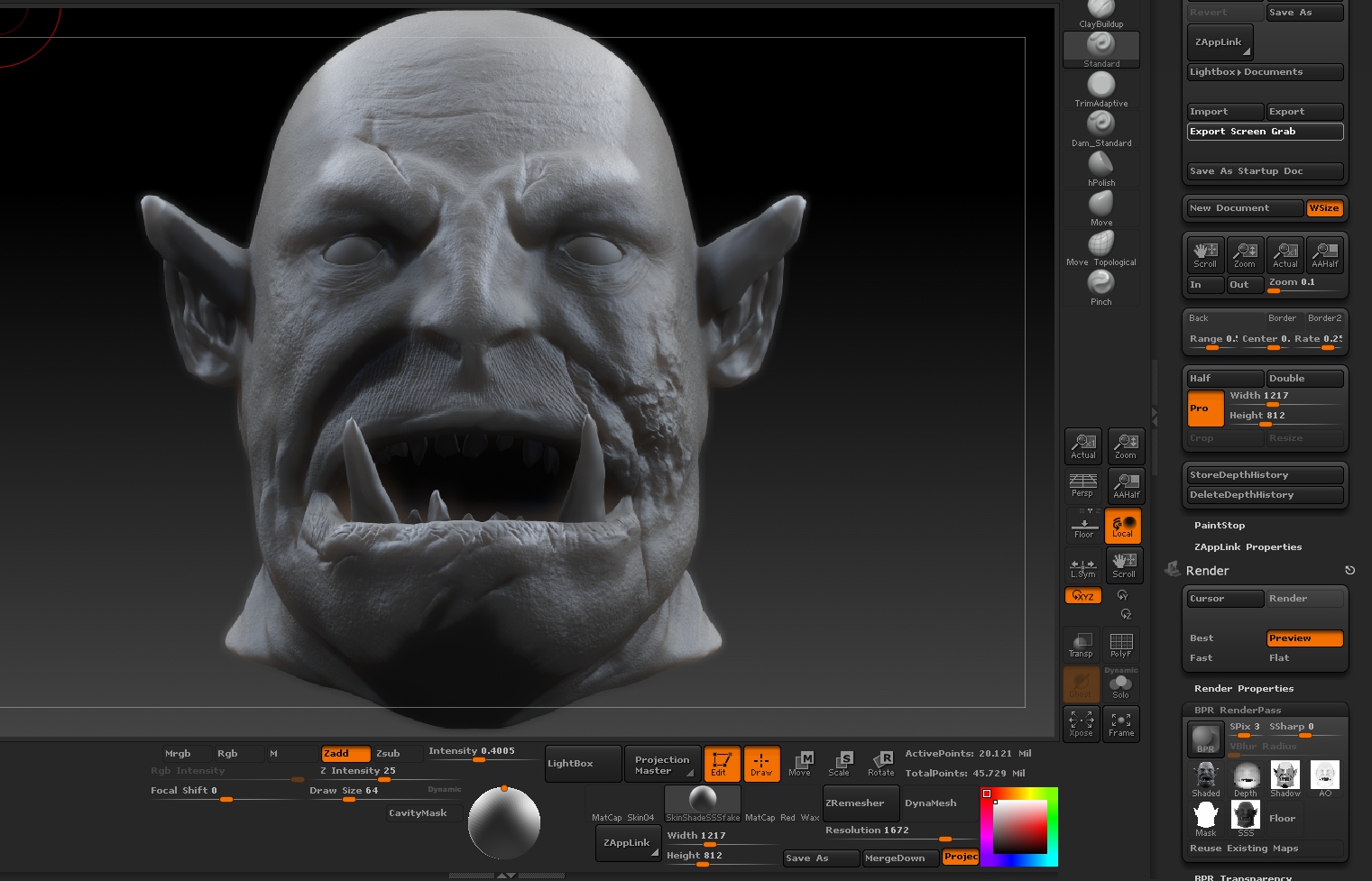Switch to Cursor render option
This screenshot has height=881, width=1372.
(1226, 599)
